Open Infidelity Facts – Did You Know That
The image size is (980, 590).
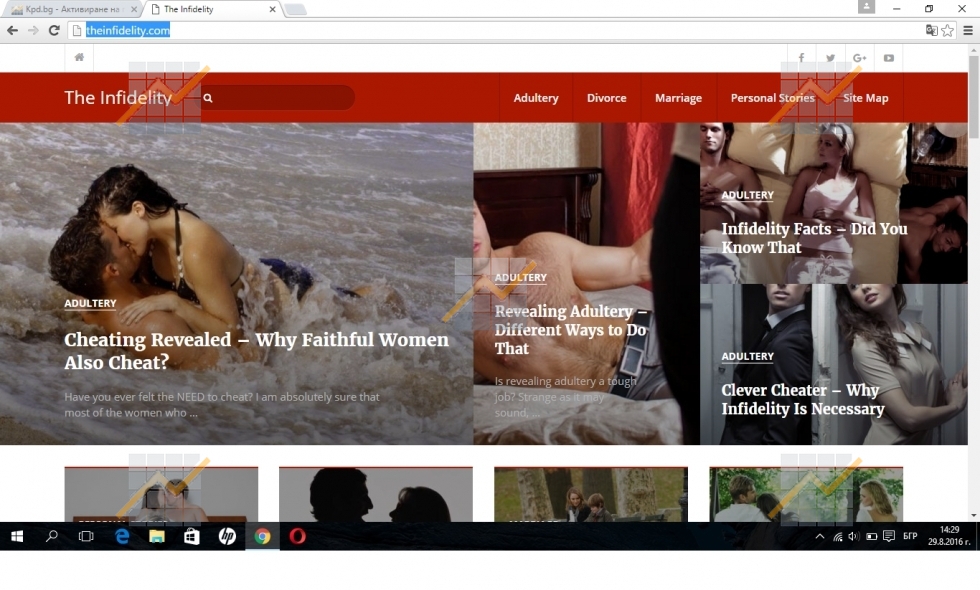(814, 238)
